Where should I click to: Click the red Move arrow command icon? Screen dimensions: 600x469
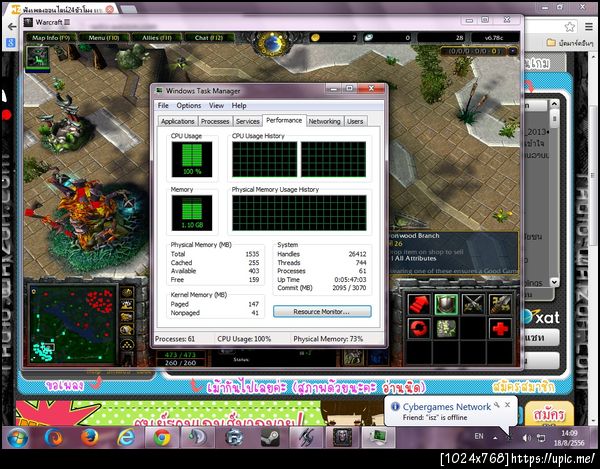click(419, 305)
